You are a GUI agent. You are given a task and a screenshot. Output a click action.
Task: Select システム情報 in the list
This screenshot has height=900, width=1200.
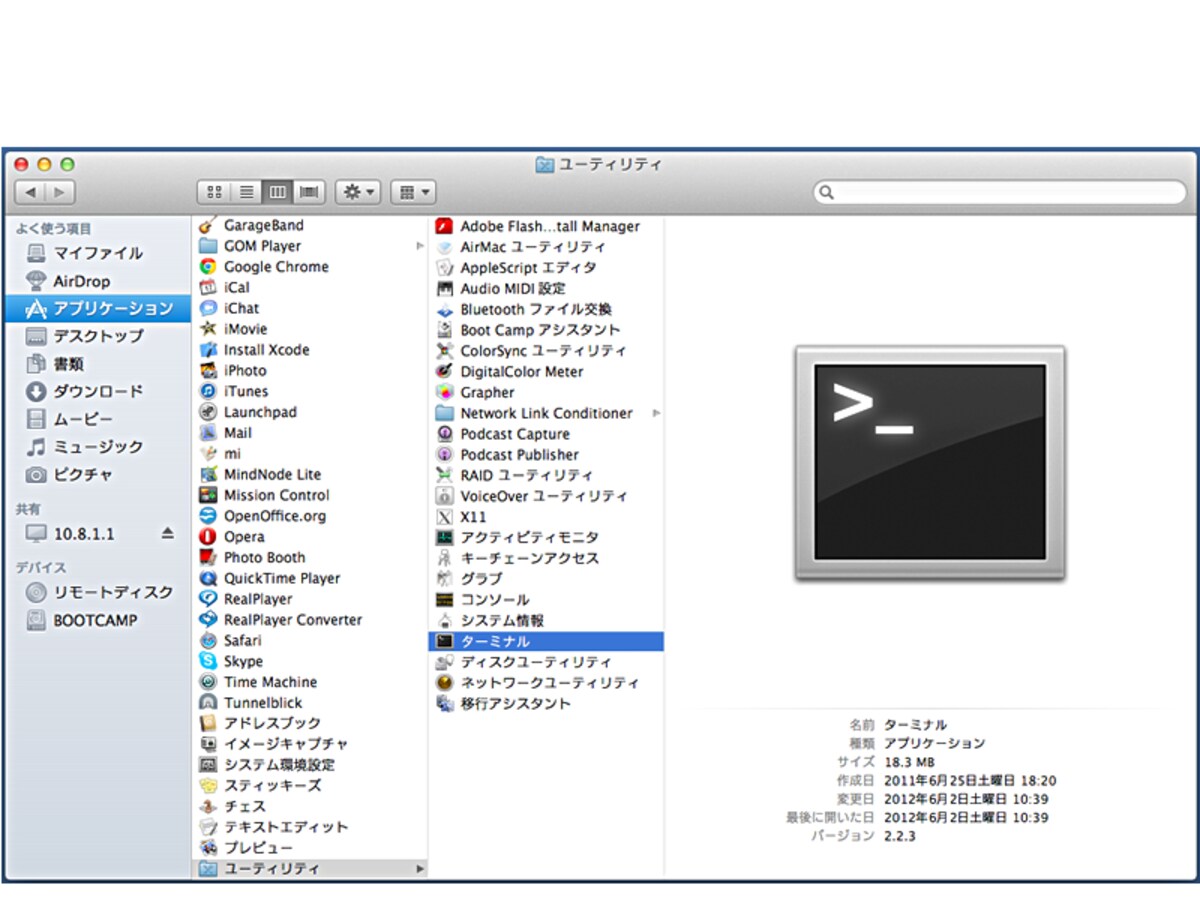coord(546,620)
